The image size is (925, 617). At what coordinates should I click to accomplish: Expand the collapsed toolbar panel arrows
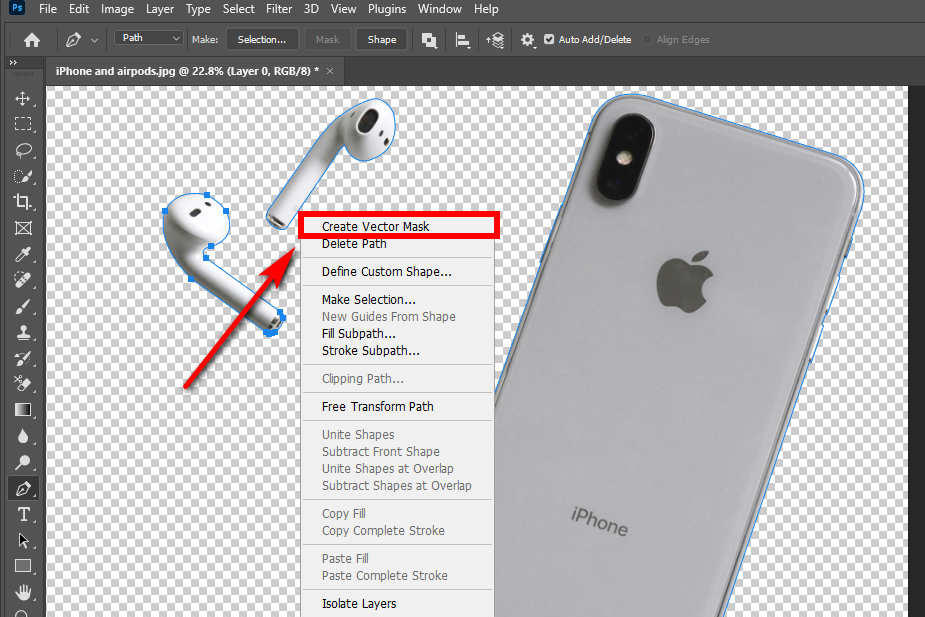(14, 62)
